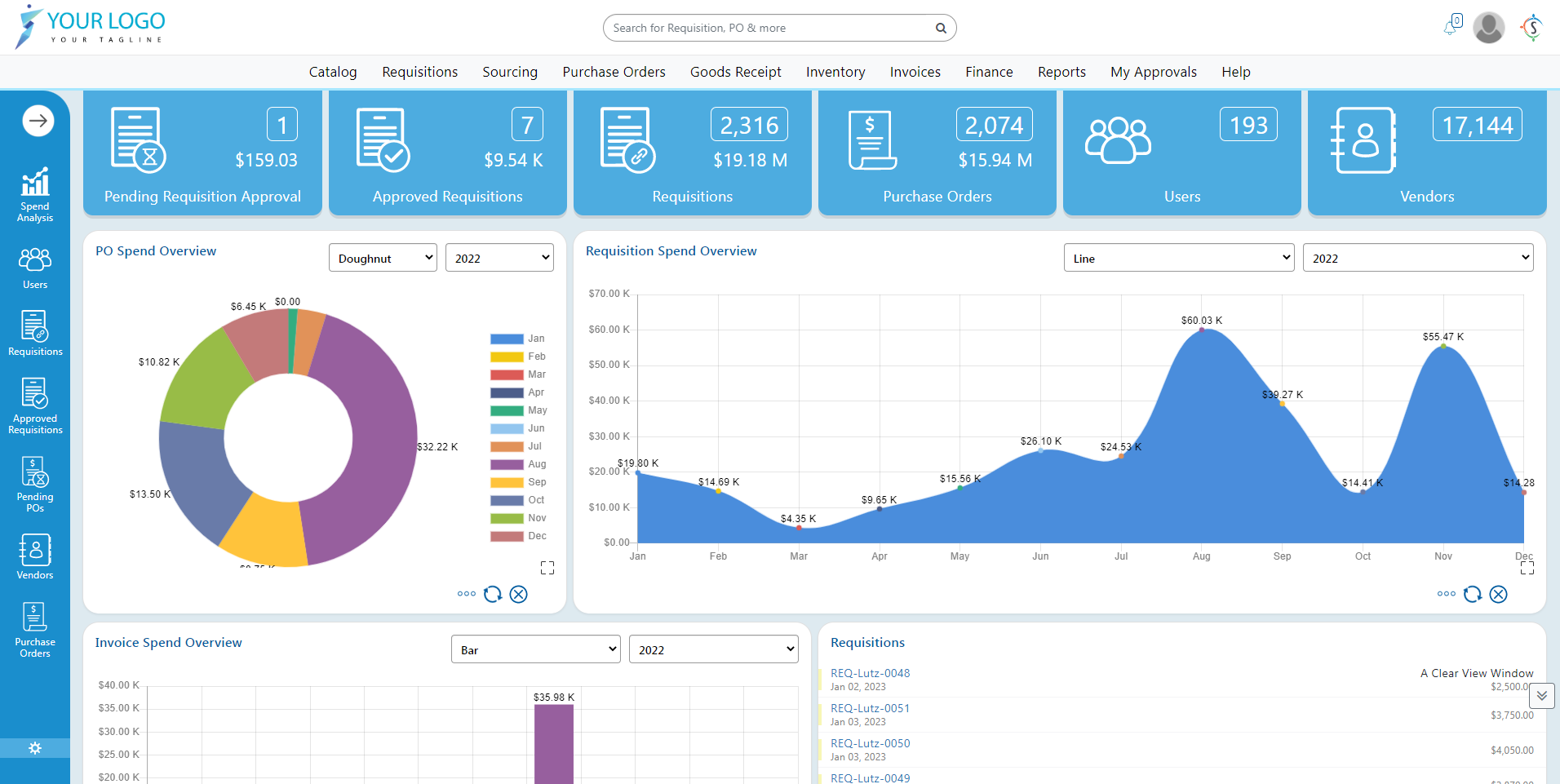The height and width of the screenshot is (784, 1560).
Task: Click the Pending Requisition Approval card
Action: pyautogui.click(x=202, y=153)
